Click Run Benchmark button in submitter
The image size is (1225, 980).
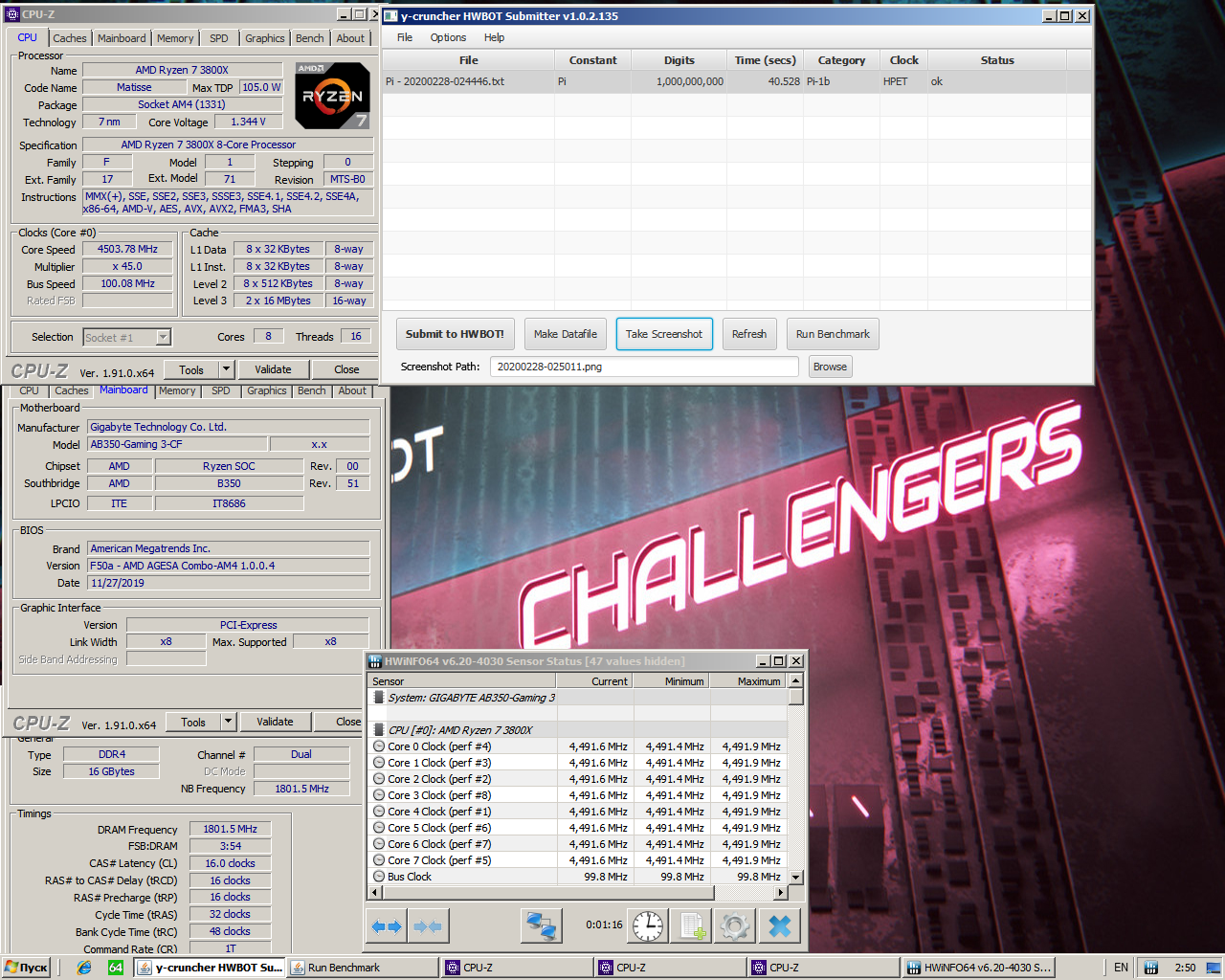pos(833,334)
